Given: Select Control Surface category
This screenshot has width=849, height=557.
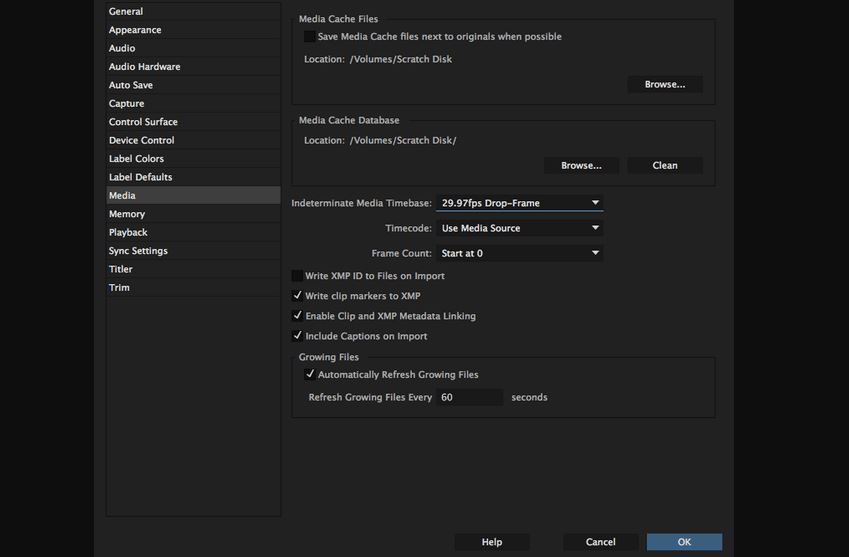Looking at the screenshot, I should 193,122.
